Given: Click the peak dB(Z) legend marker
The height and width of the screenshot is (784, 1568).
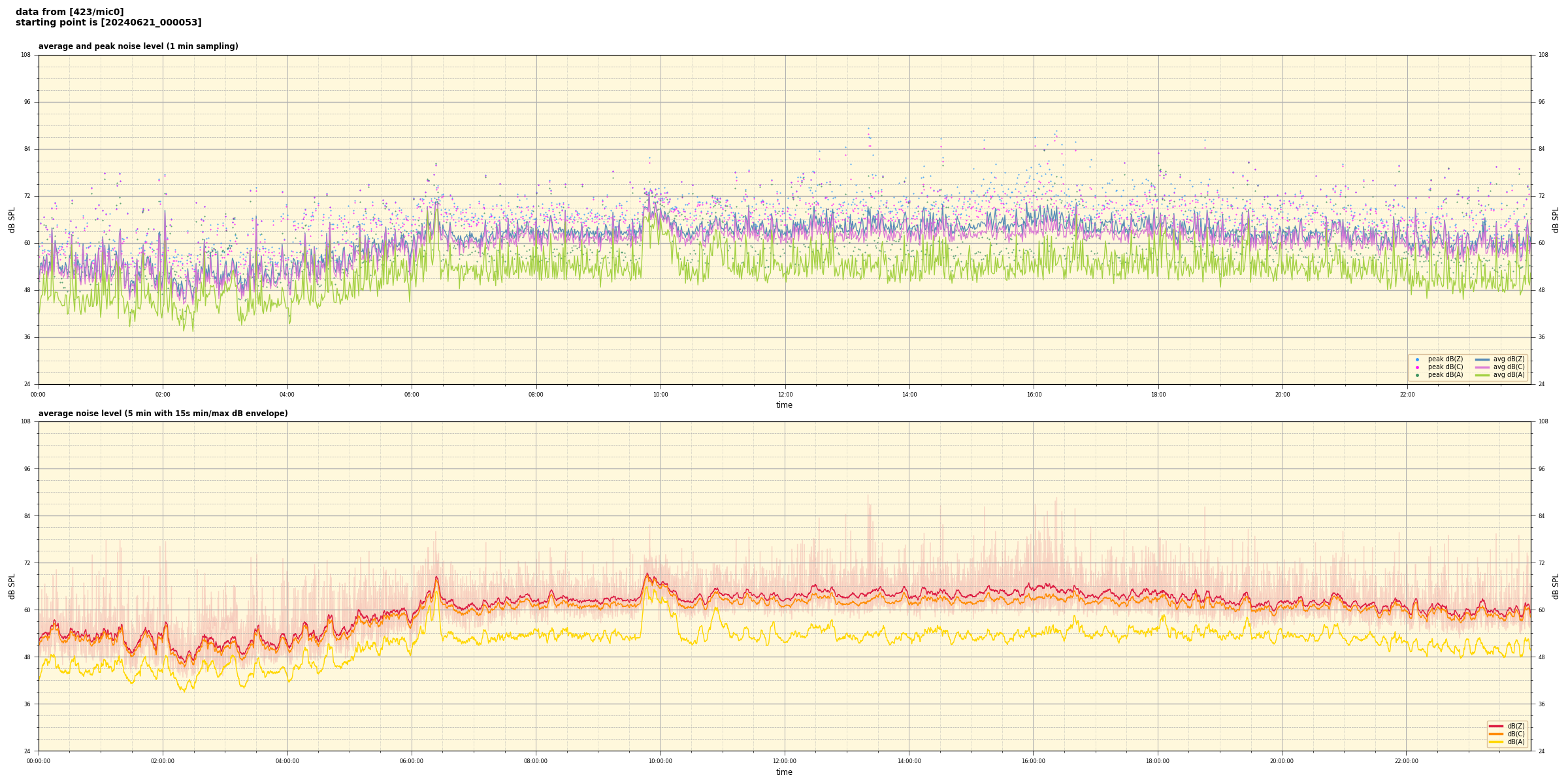Looking at the screenshot, I should pyautogui.click(x=1417, y=359).
